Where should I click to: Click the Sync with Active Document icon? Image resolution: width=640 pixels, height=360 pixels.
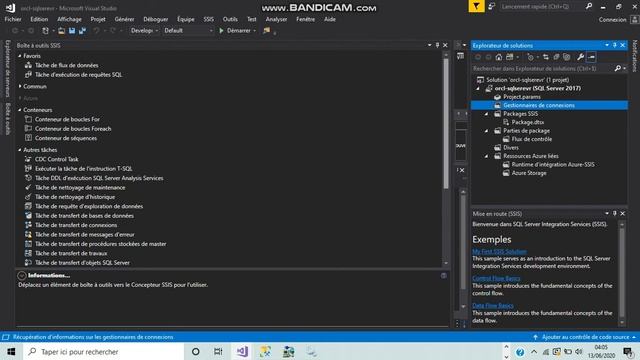(546, 57)
